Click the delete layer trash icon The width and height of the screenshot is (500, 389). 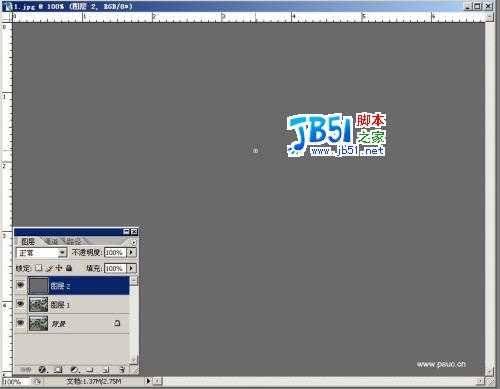pyautogui.click(x=122, y=369)
